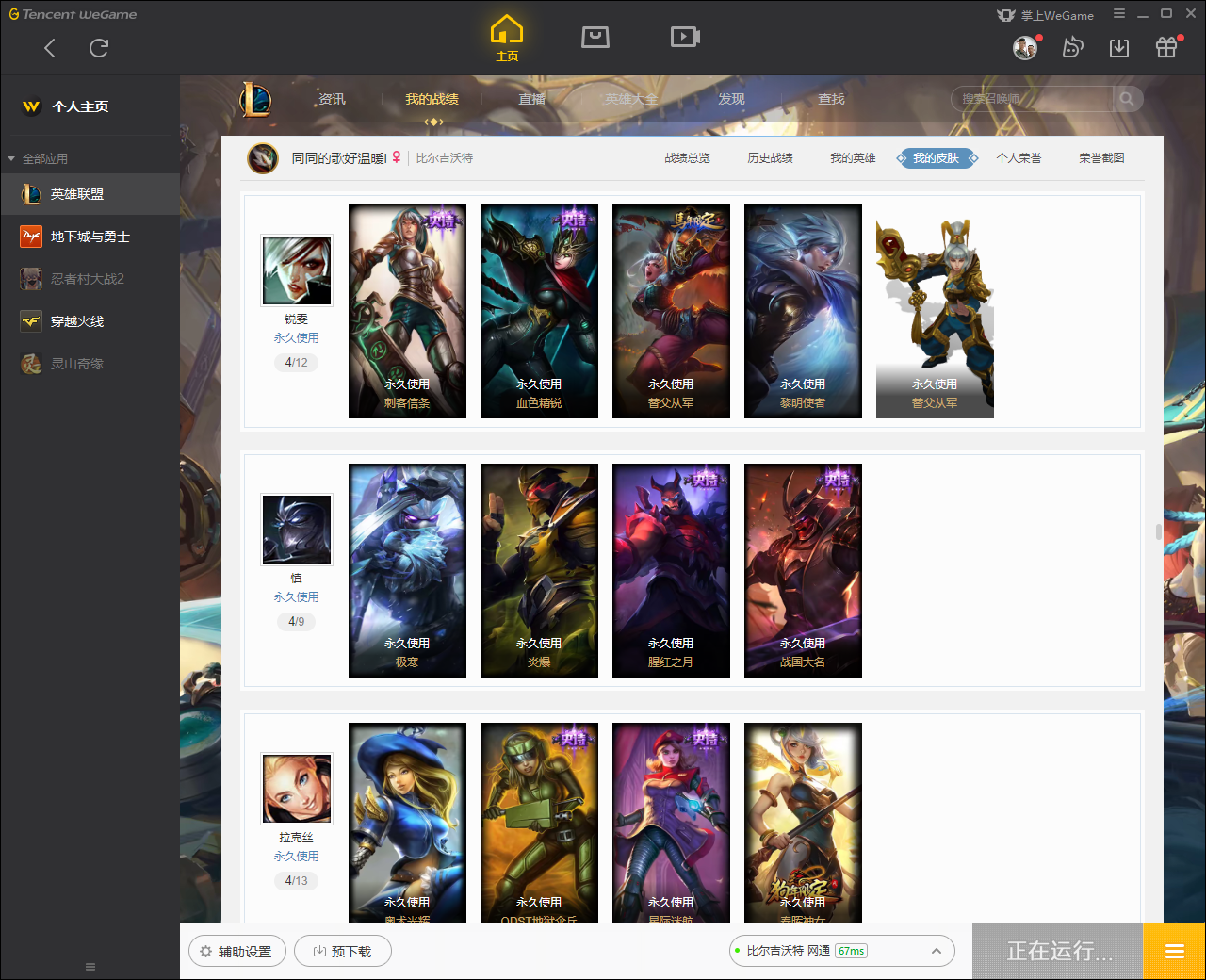Click the 穿越火线 game icon in sidebar
The image size is (1206, 980).
coord(31,321)
